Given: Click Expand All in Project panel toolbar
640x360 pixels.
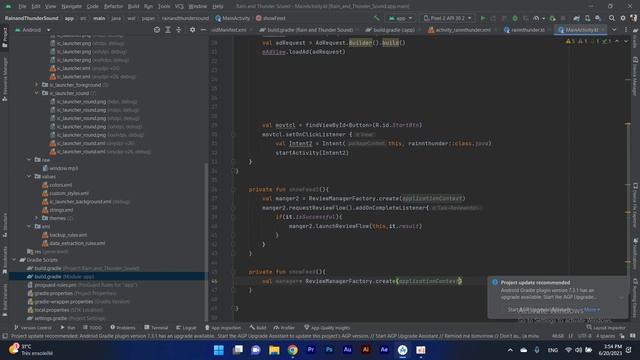Looking at the screenshot, I should point(168,30).
